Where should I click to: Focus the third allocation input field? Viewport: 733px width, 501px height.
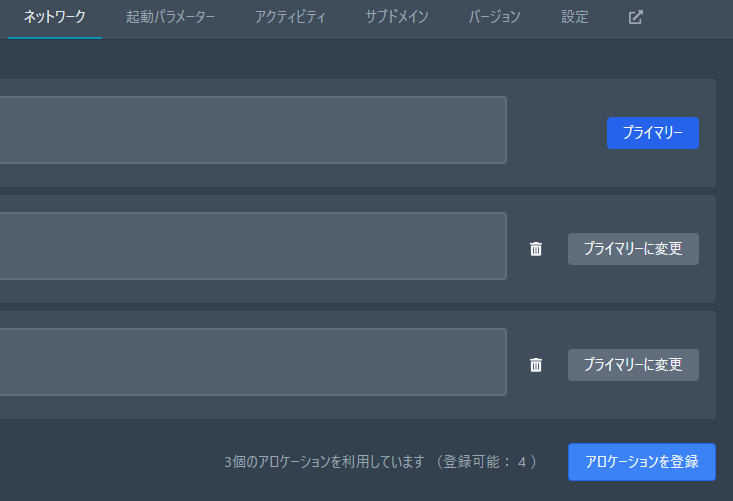click(250, 362)
